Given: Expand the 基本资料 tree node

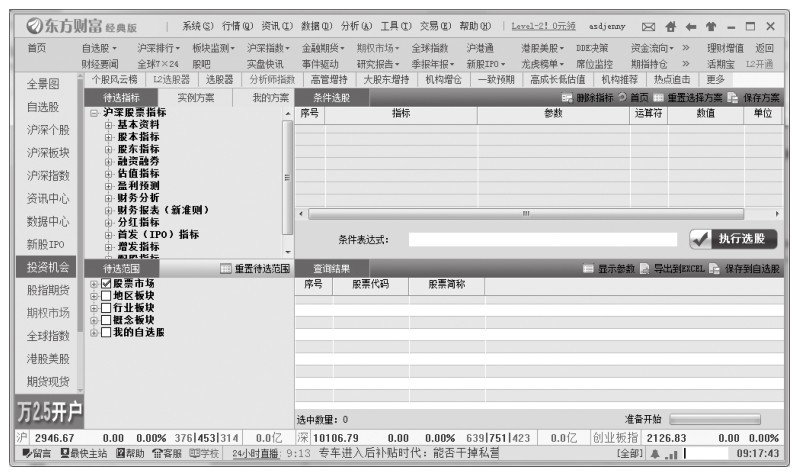Looking at the screenshot, I should click(108, 125).
